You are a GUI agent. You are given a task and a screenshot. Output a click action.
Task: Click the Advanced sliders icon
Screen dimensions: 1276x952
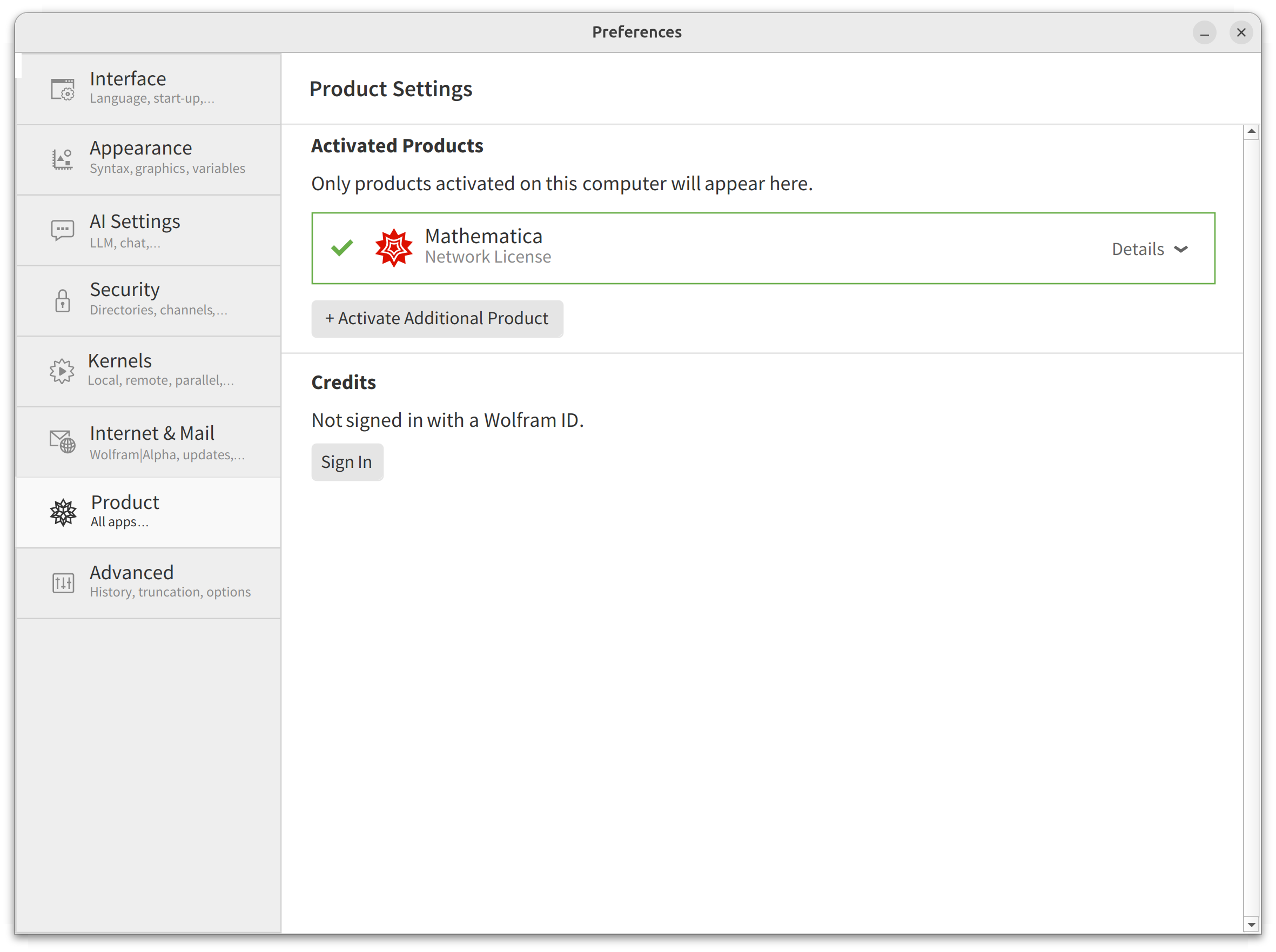pos(63,582)
